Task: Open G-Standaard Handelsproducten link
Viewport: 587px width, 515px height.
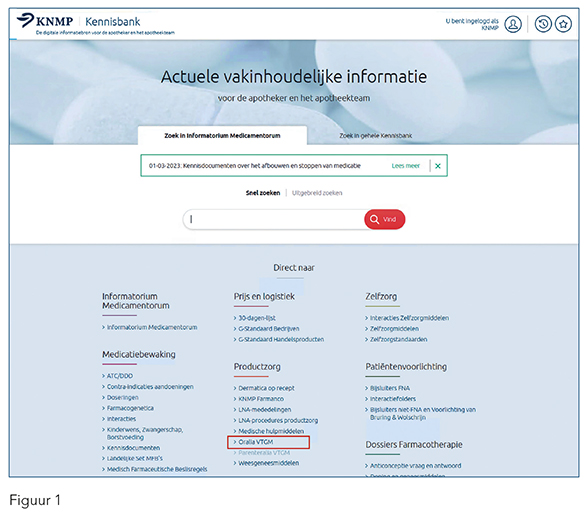Action: pyautogui.click(x=281, y=339)
